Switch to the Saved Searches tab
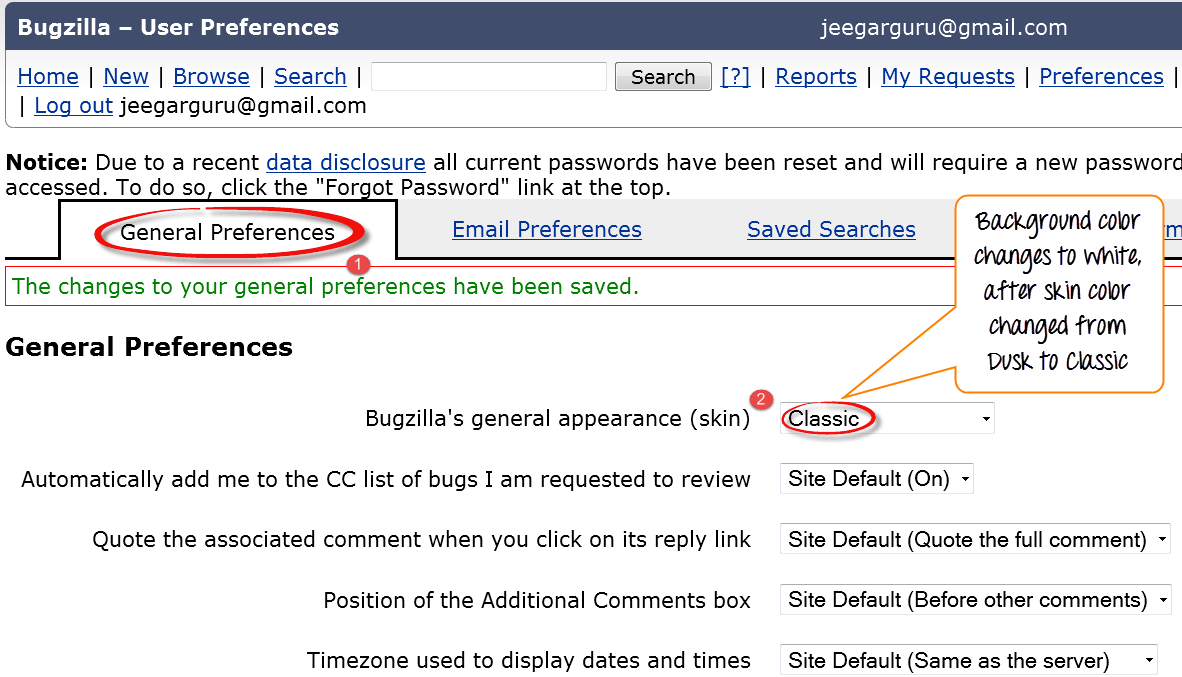The height and width of the screenshot is (677, 1182). point(831,230)
